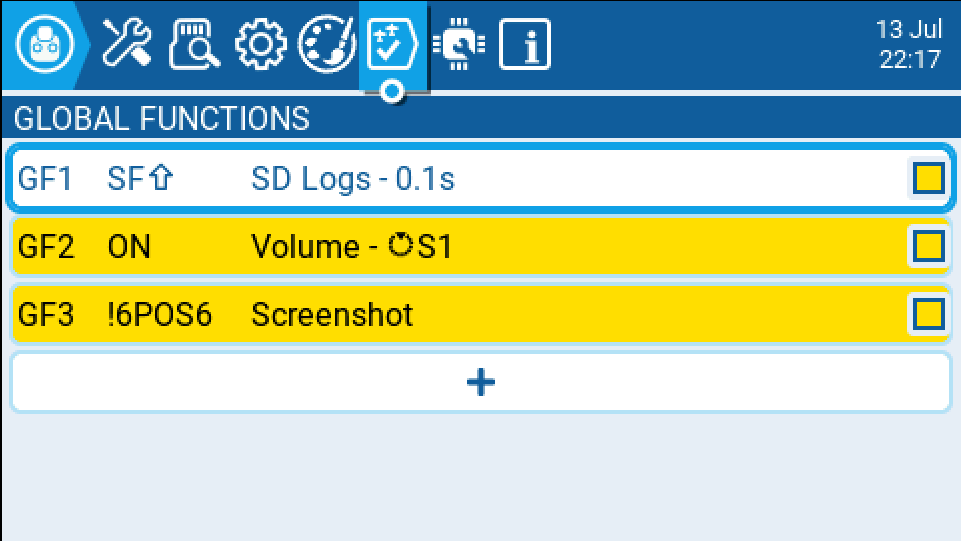Open the EdgeTX model select icon
Screen dimensions: 961x541
(45, 45)
